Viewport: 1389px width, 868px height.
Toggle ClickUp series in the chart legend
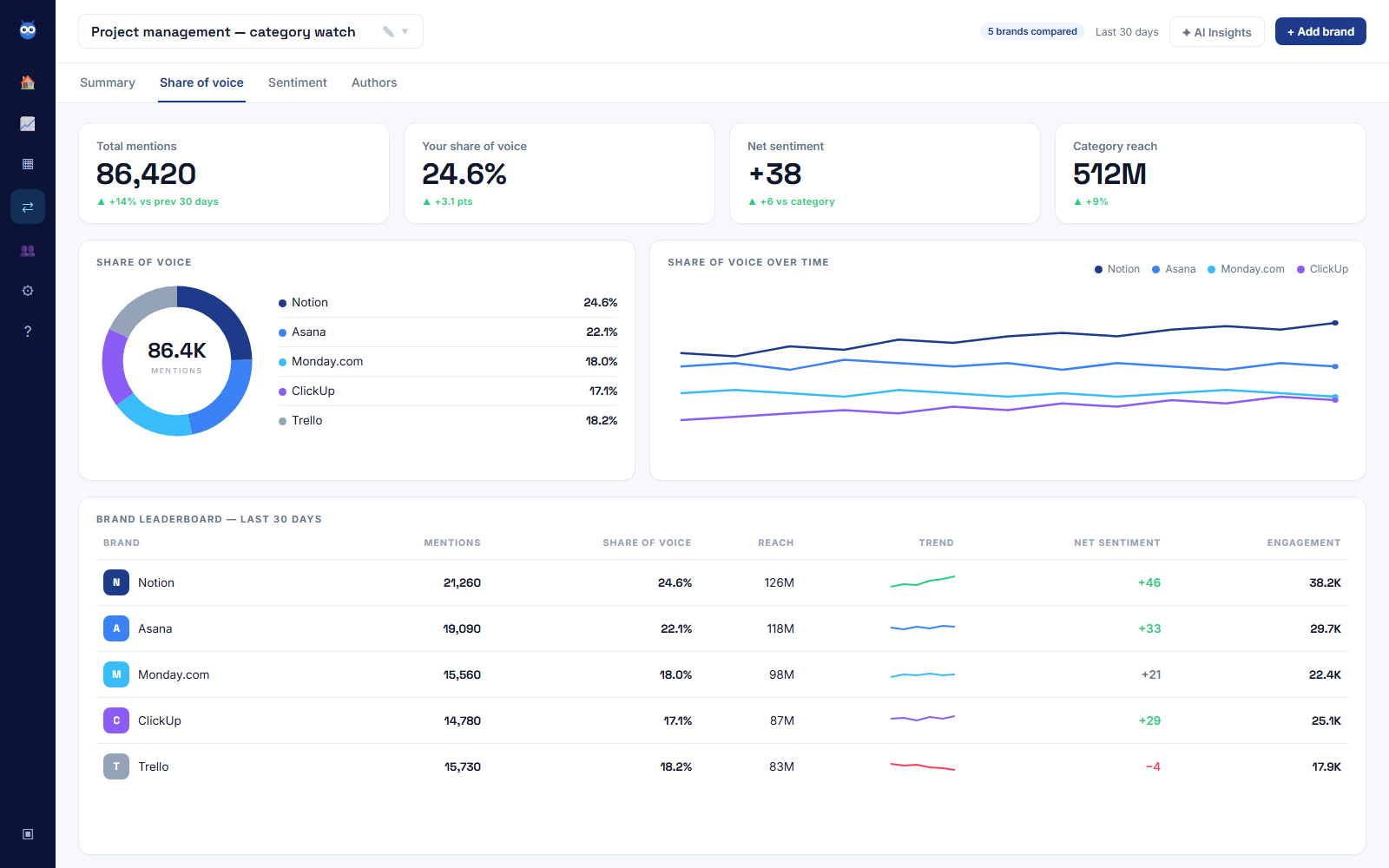[1322, 269]
